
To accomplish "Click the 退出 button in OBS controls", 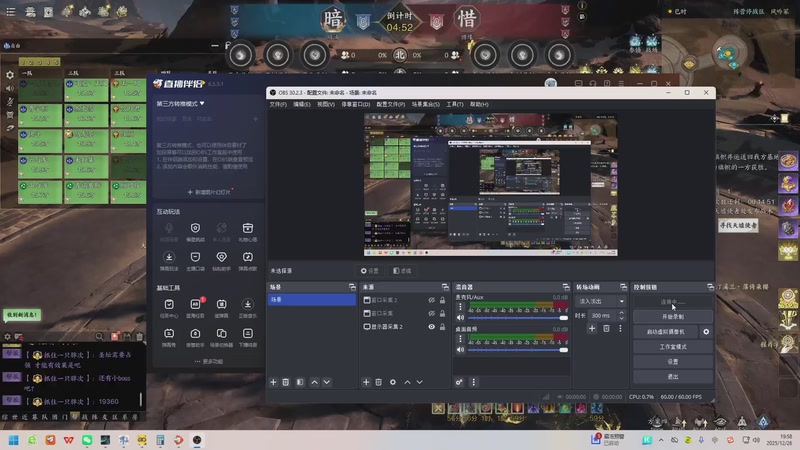I will [x=673, y=377].
